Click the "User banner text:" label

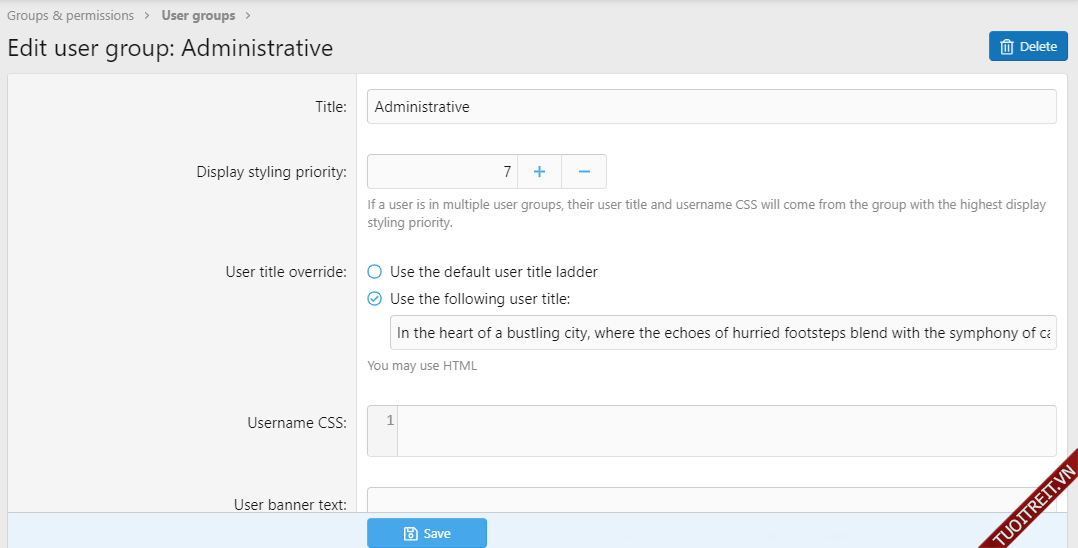(x=290, y=505)
